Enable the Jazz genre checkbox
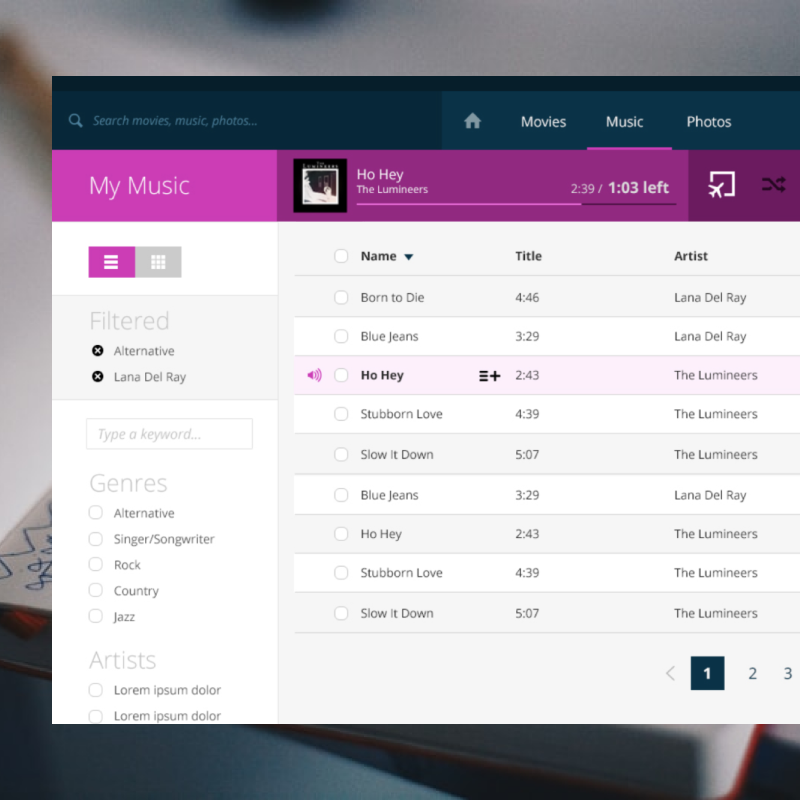The width and height of the screenshot is (800, 800). tap(96, 616)
